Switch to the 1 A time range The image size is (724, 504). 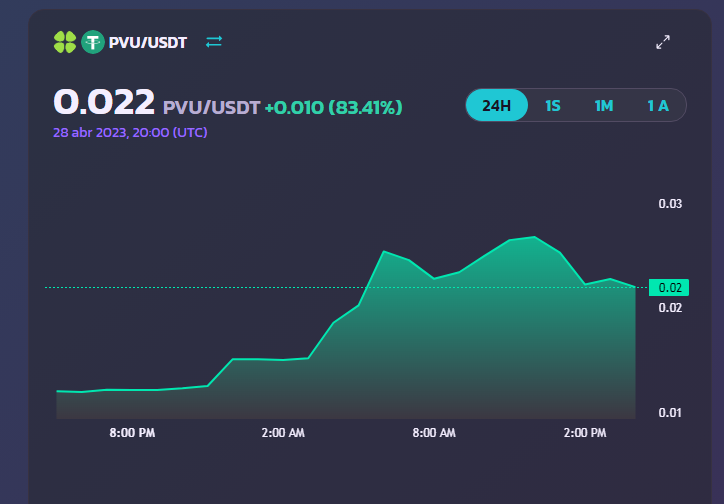click(x=658, y=106)
